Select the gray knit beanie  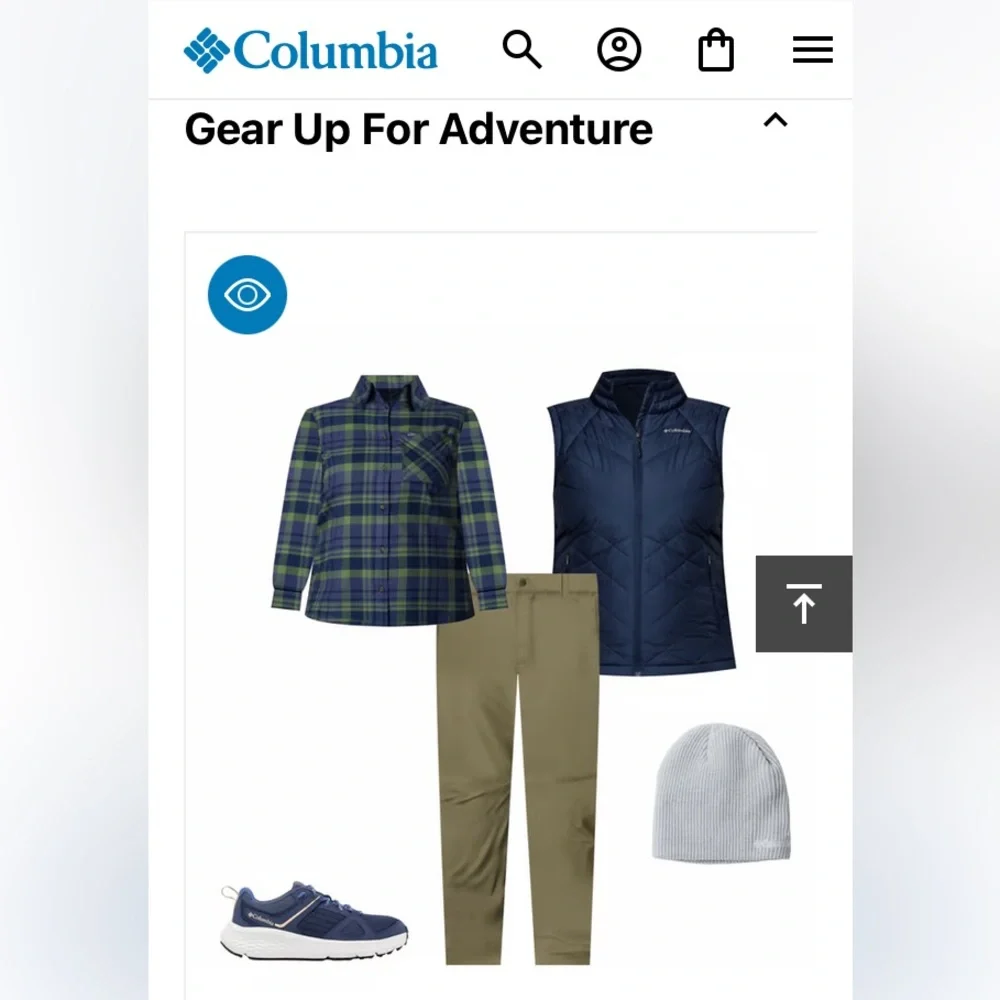coord(721,792)
